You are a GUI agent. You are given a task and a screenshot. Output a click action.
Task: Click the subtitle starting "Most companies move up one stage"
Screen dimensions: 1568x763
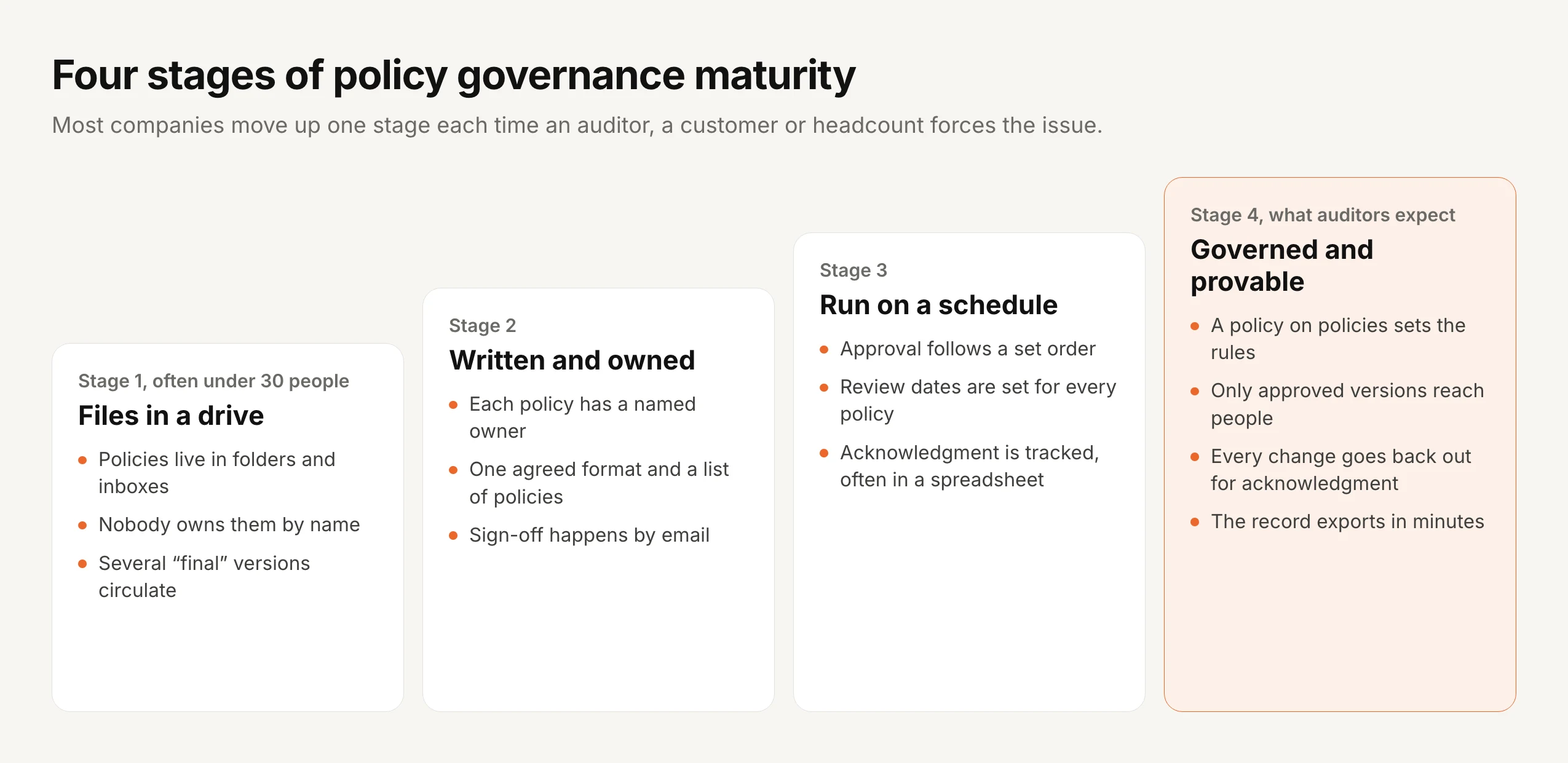tap(577, 125)
